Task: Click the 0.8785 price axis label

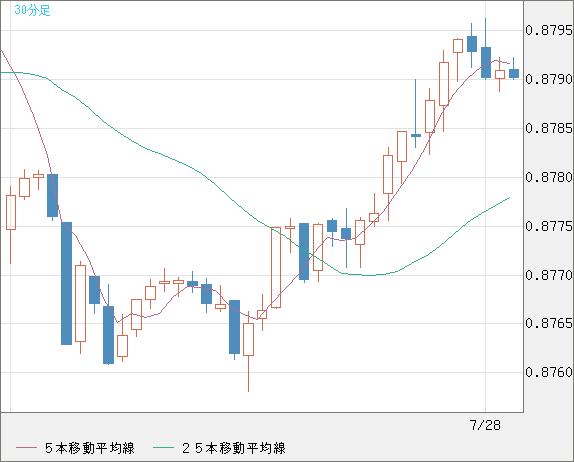Action: tap(549, 128)
